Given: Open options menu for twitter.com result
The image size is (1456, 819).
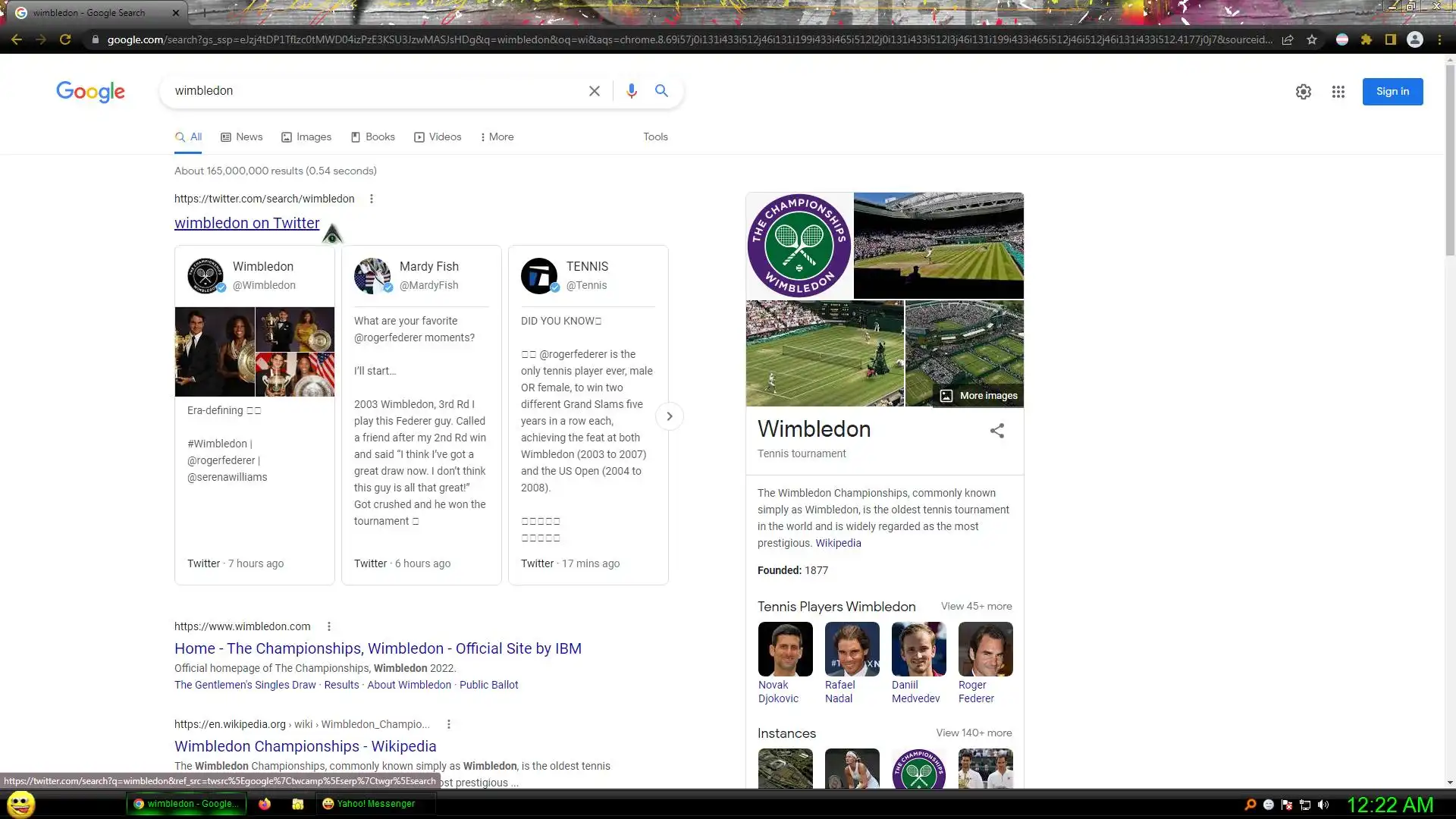Looking at the screenshot, I should 371,199.
